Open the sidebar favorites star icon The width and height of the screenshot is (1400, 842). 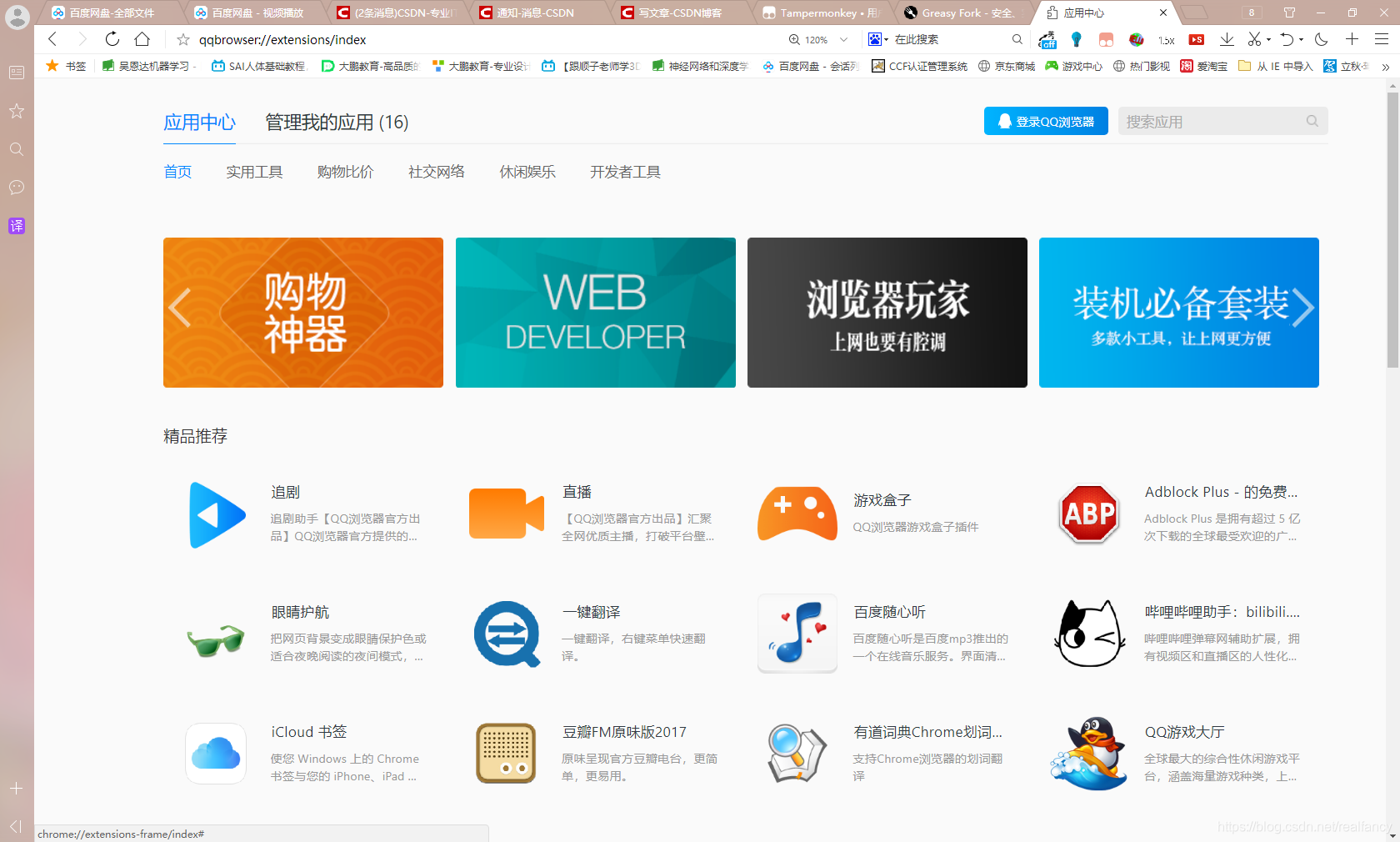pyautogui.click(x=17, y=111)
